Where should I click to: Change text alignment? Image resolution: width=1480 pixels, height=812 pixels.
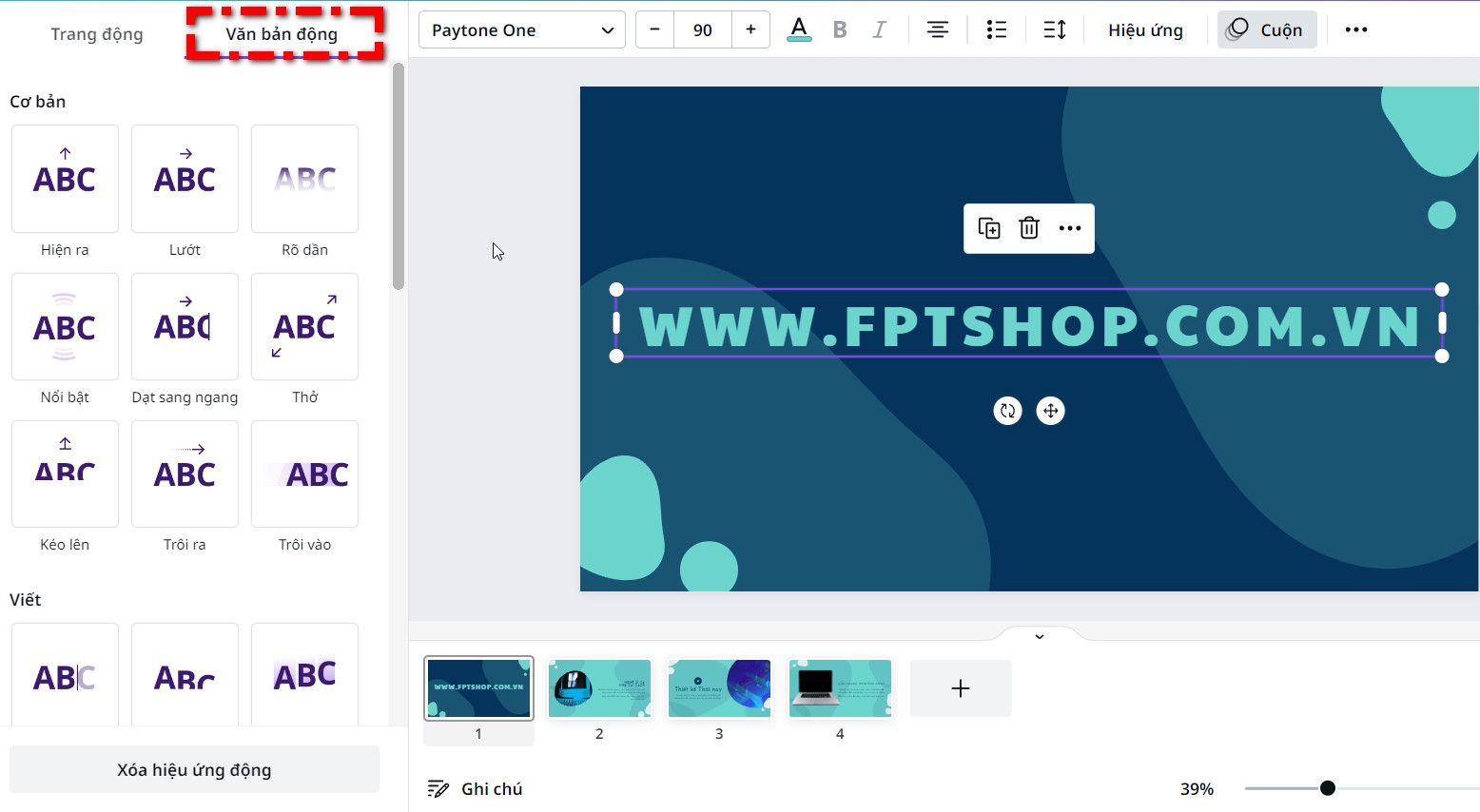[938, 30]
